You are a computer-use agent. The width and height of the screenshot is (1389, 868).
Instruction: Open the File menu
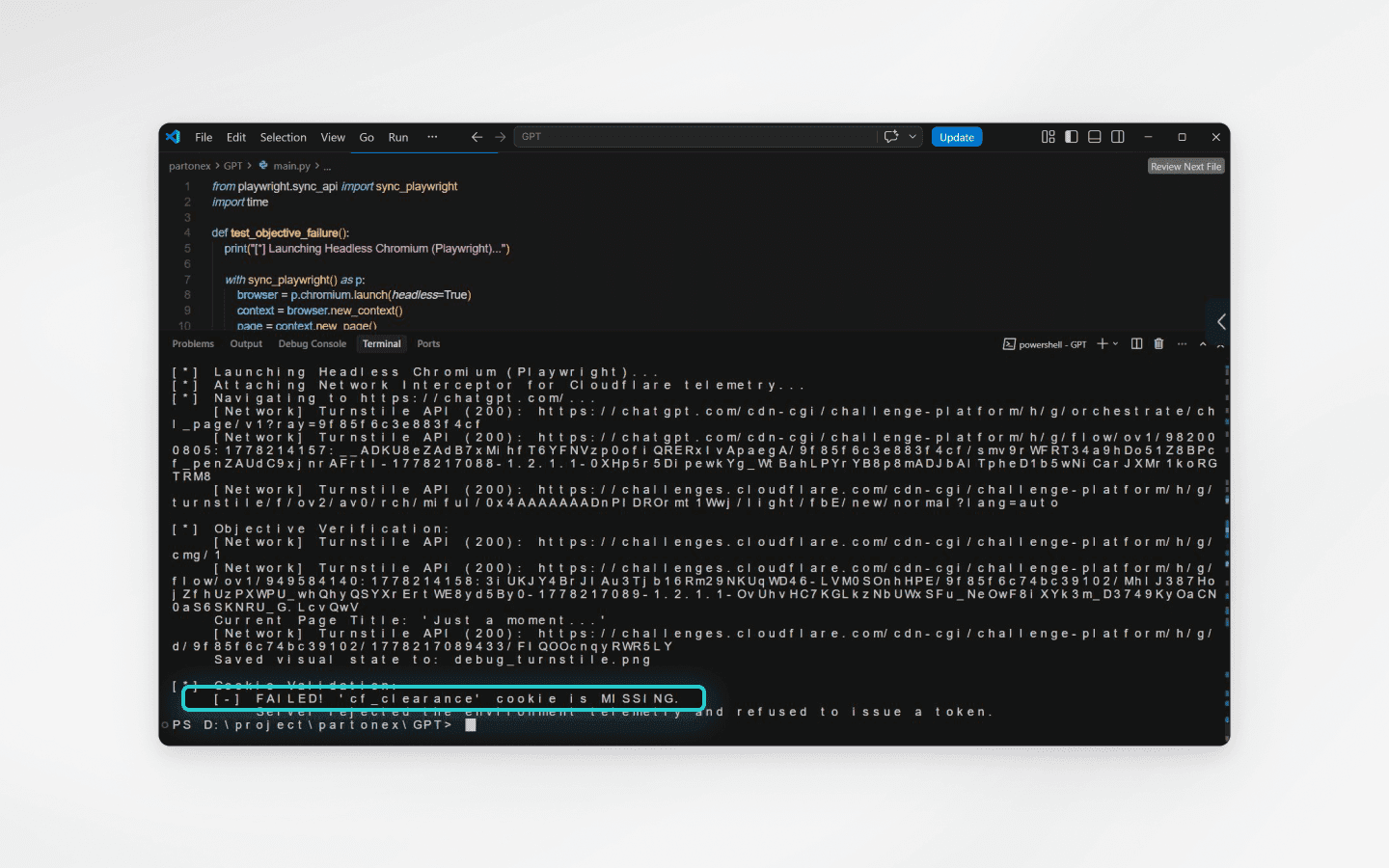(204, 137)
